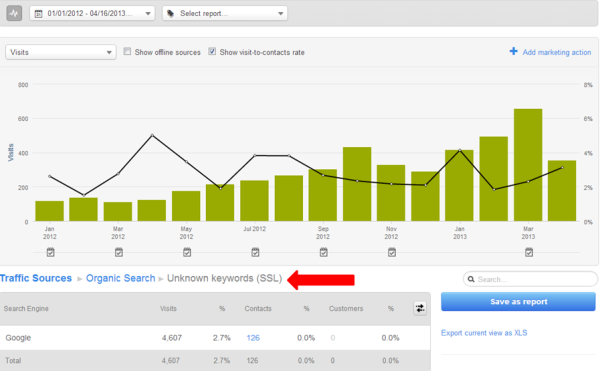The width and height of the screenshot is (600, 375).
Task: Open the 126 contacts link for Google
Action: click(253, 338)
